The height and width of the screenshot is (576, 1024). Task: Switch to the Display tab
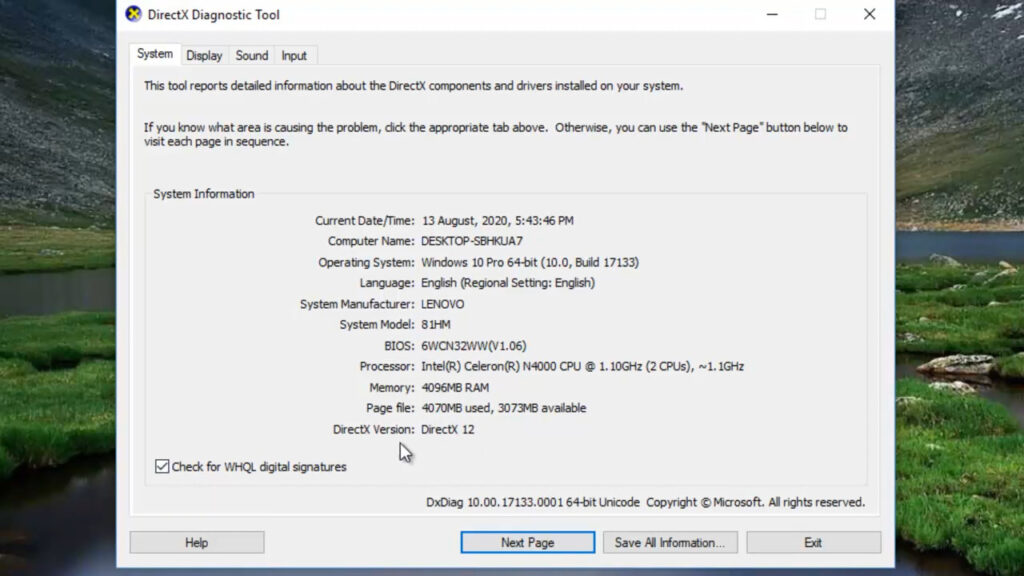click(204, 55)
